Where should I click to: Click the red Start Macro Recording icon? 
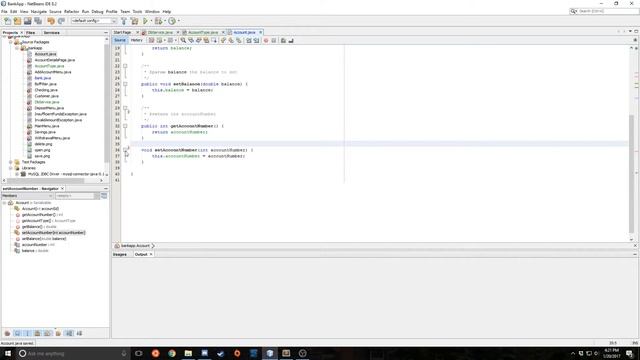point(266,40)
